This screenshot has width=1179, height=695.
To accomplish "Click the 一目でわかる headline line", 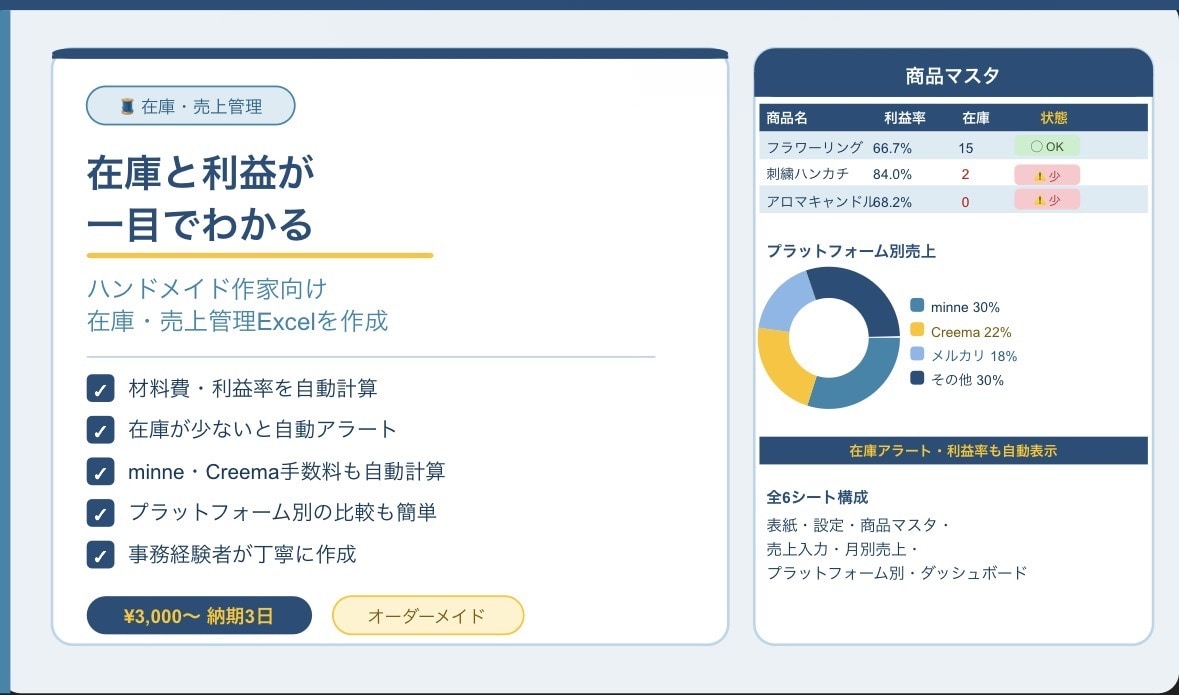I will pos(200,224).
